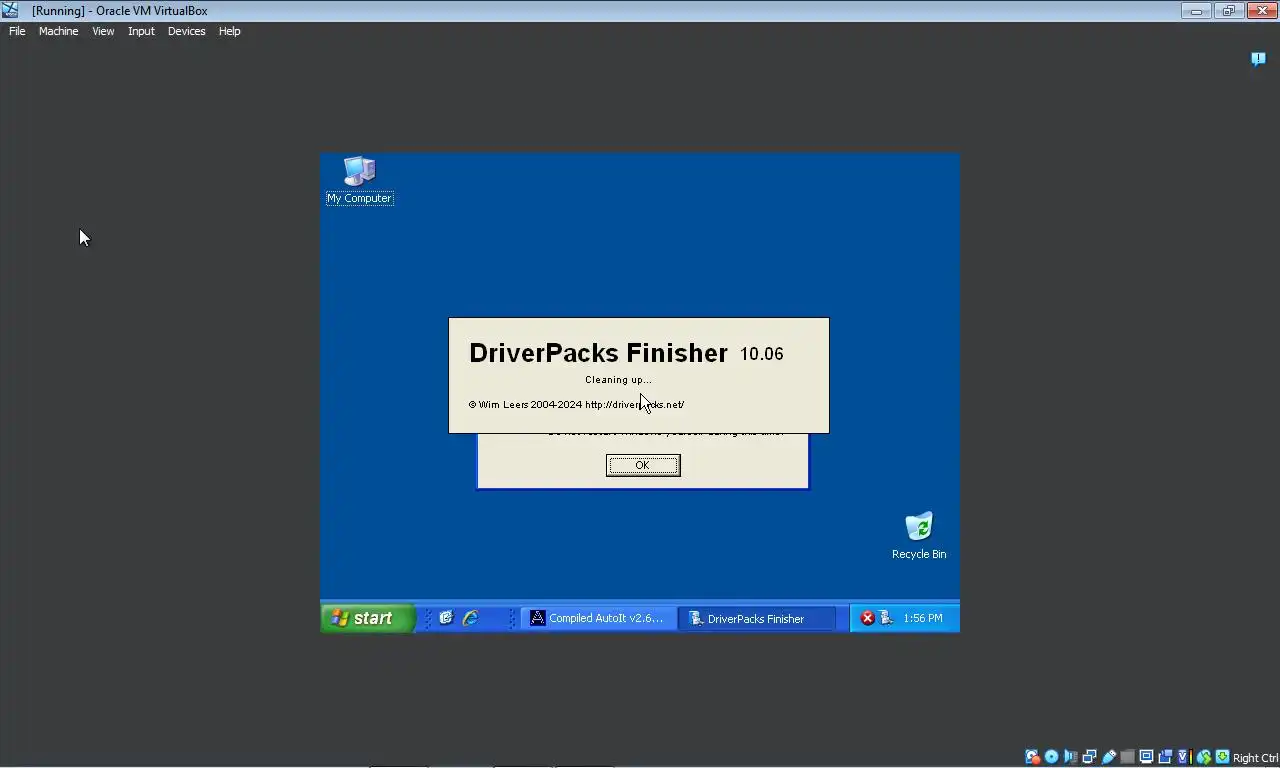The width and height of the screenshot is (1280, 768).
Task: Open the Help menu
Action: [229, 31]
